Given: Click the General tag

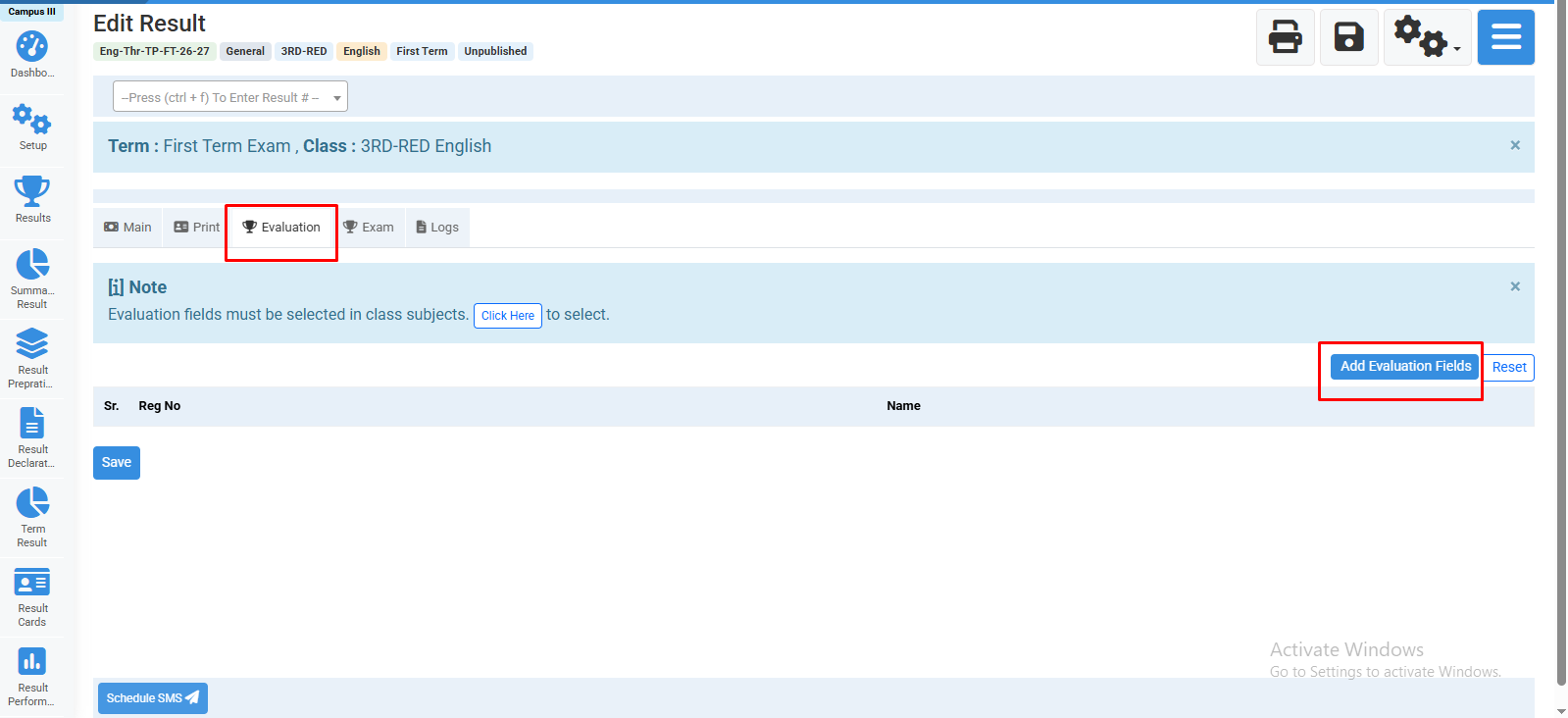Looking at the screenshot, I should 245,51.
